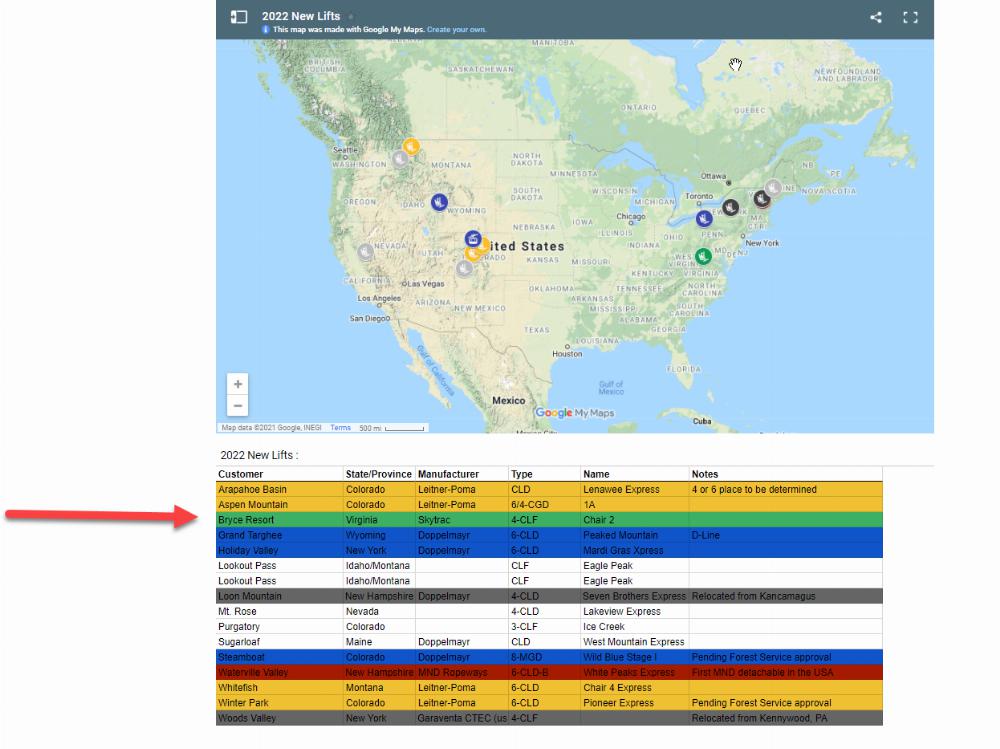Screen dimensions: 1000x749
Task: Select the 'Bryce Resort' customer cell
Action: pos(280,520)
